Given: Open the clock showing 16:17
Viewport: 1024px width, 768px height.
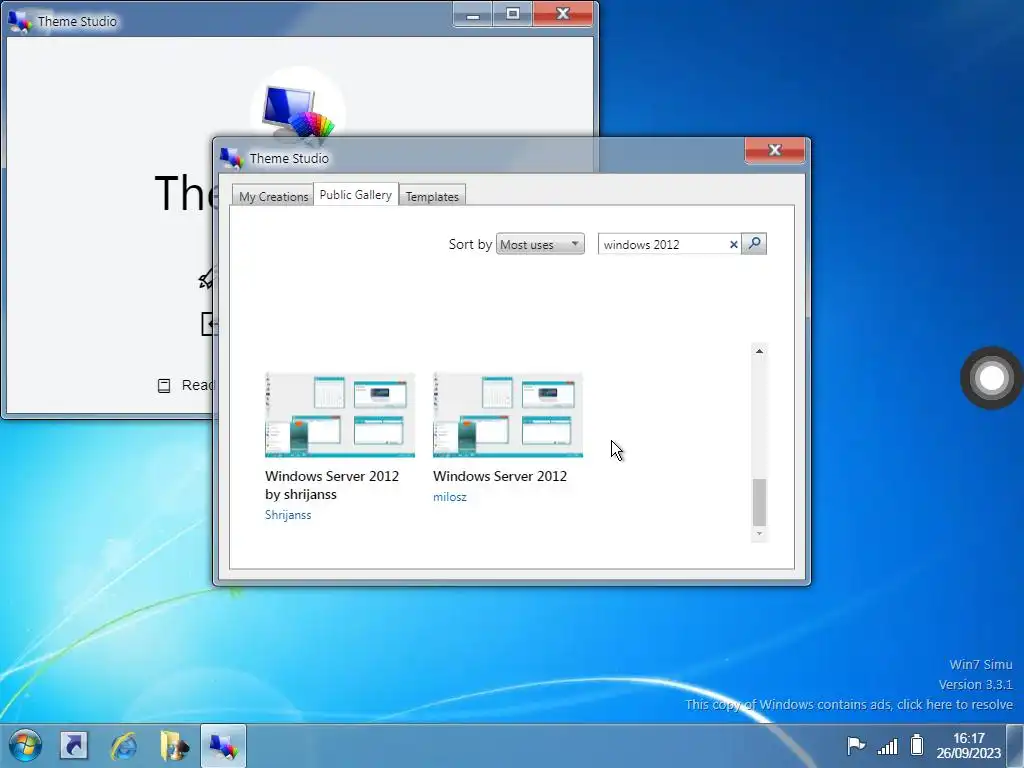Looking at the screenshot, I should tap(968, 745).
